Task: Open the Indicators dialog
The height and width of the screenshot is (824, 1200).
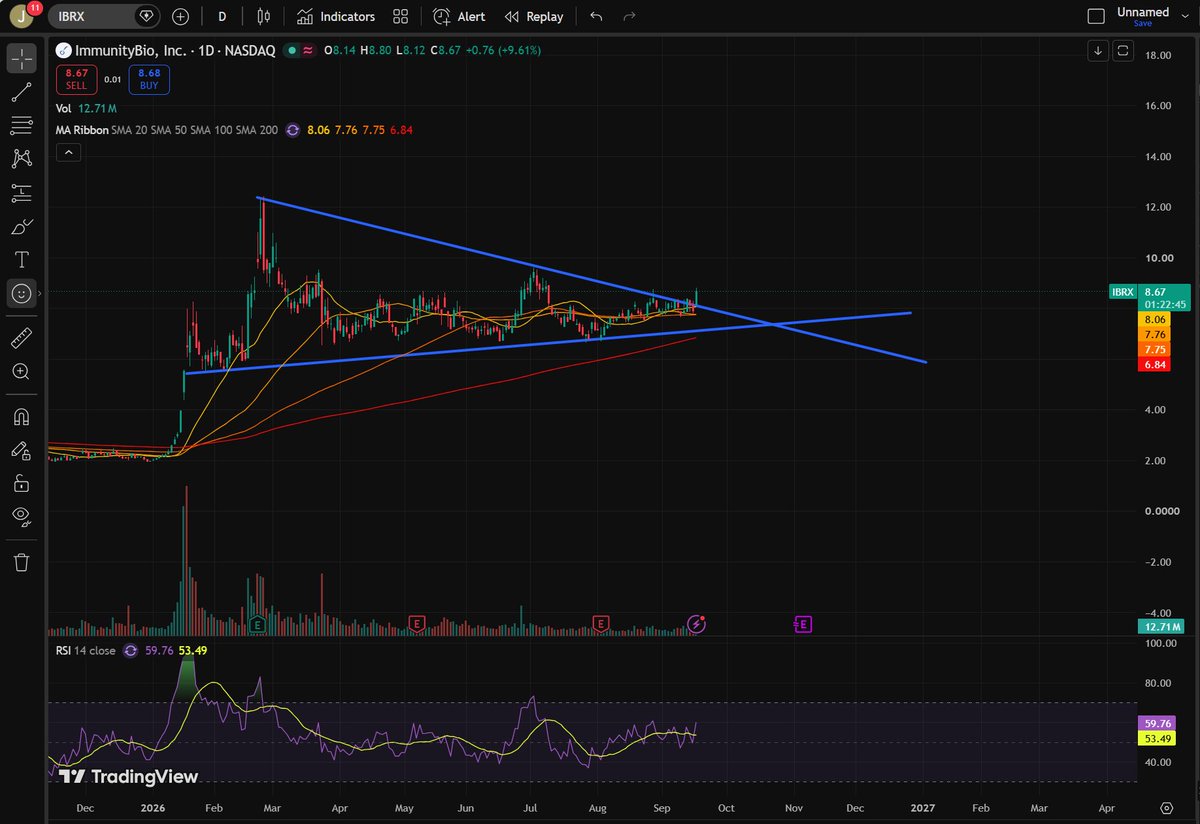Action: click(x=335, y=16)
